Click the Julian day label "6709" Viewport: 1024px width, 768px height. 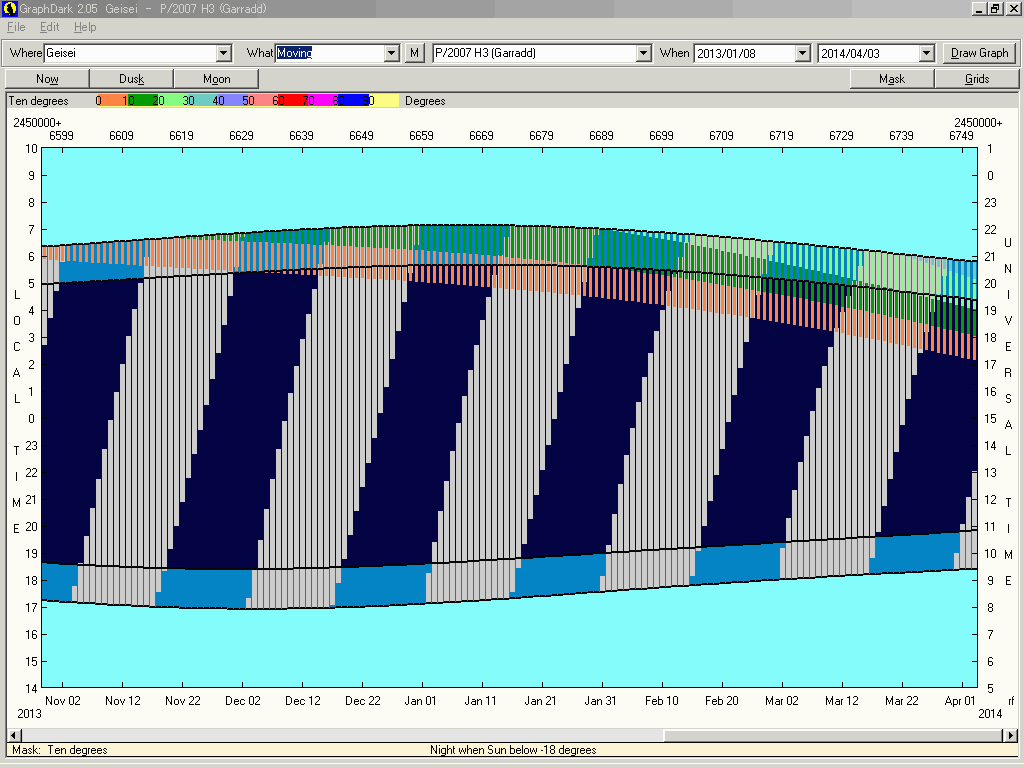click(x=722, y=136)
